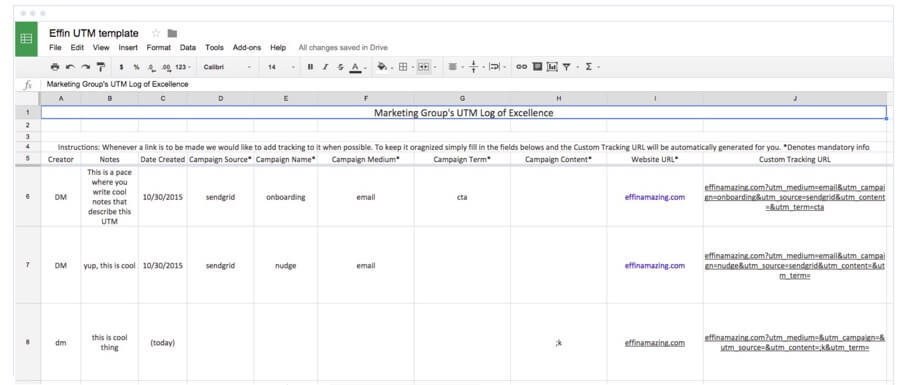Select the Campaign Source* header cell
Image resolution: width=901 pixels, height=385 pixels.
tap(220, 159)
